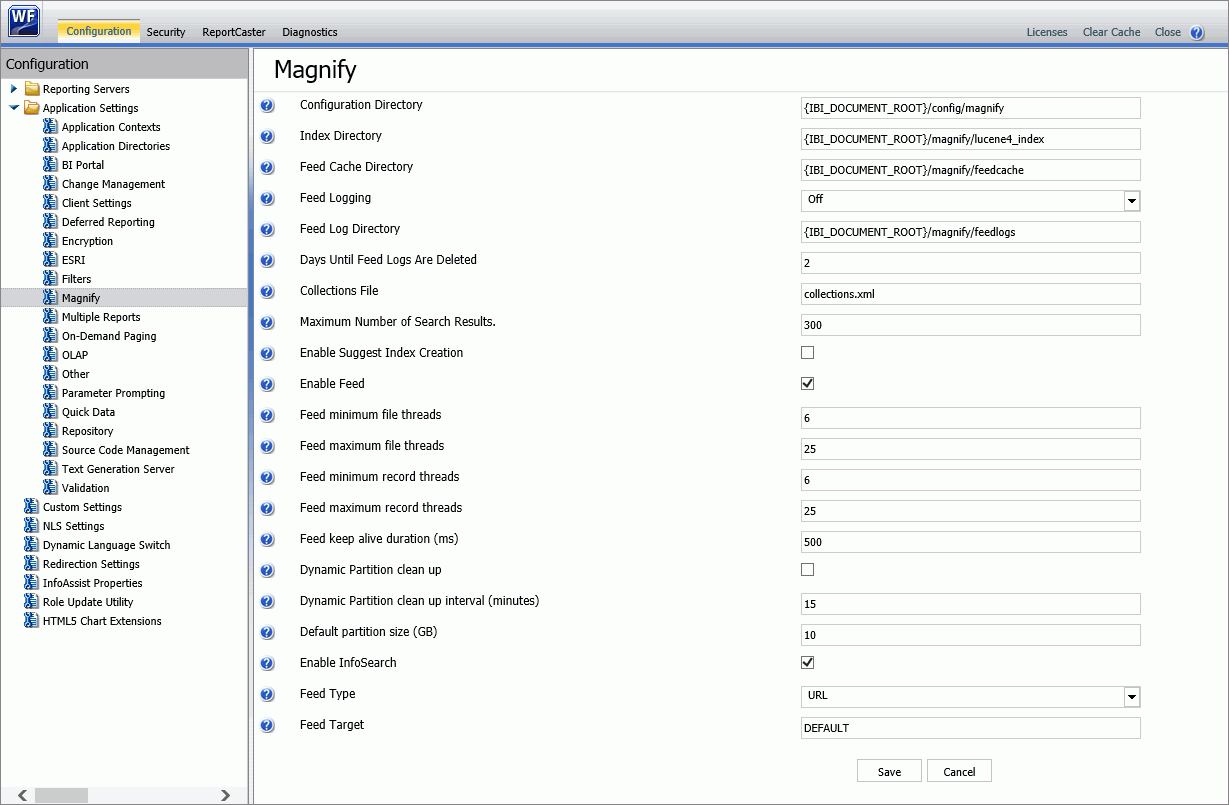1229x805 pixels.
Task: Switch to the Security tab
Action: tap(166, 32)
